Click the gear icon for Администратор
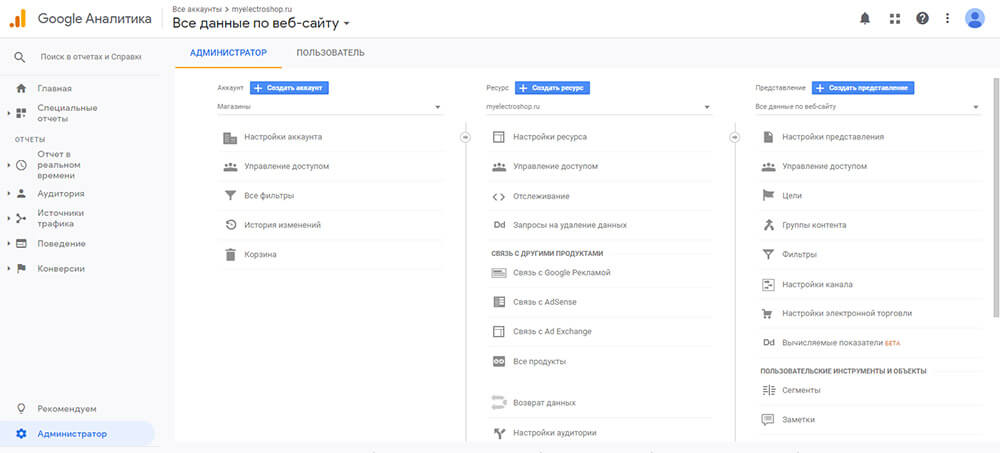This screenshot has width=1000, height=453. coord(21,434)
